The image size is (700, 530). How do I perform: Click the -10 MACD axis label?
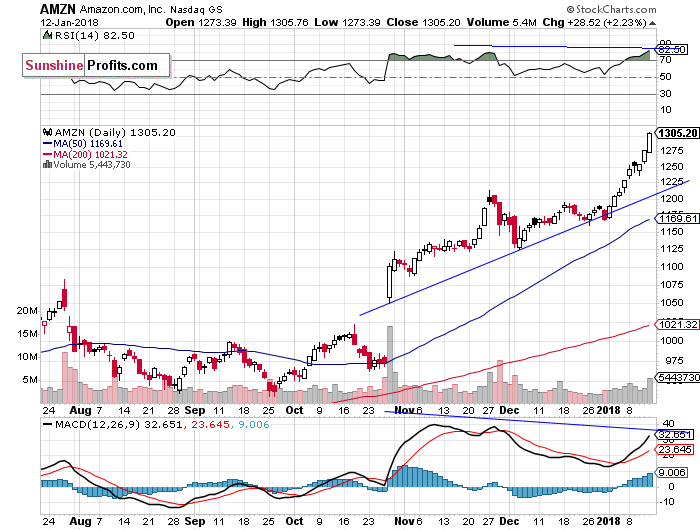coord(667,501)
